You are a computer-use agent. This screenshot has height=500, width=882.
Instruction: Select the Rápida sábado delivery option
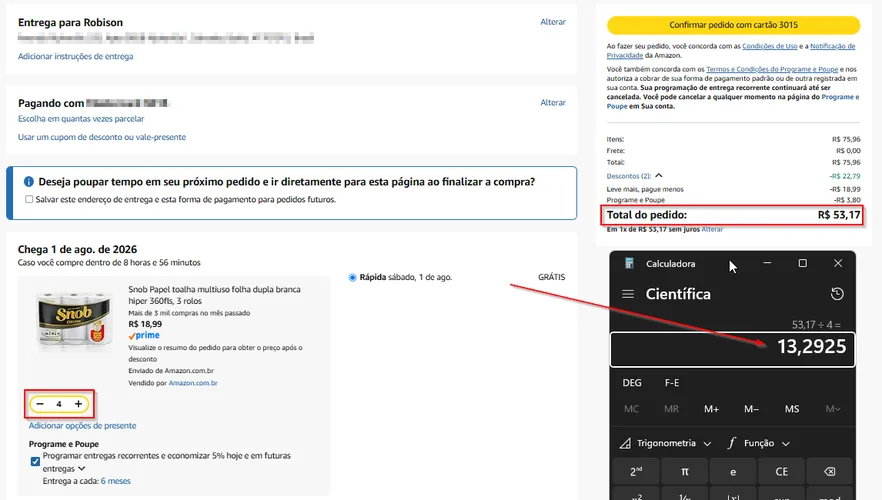pos(352,277)
